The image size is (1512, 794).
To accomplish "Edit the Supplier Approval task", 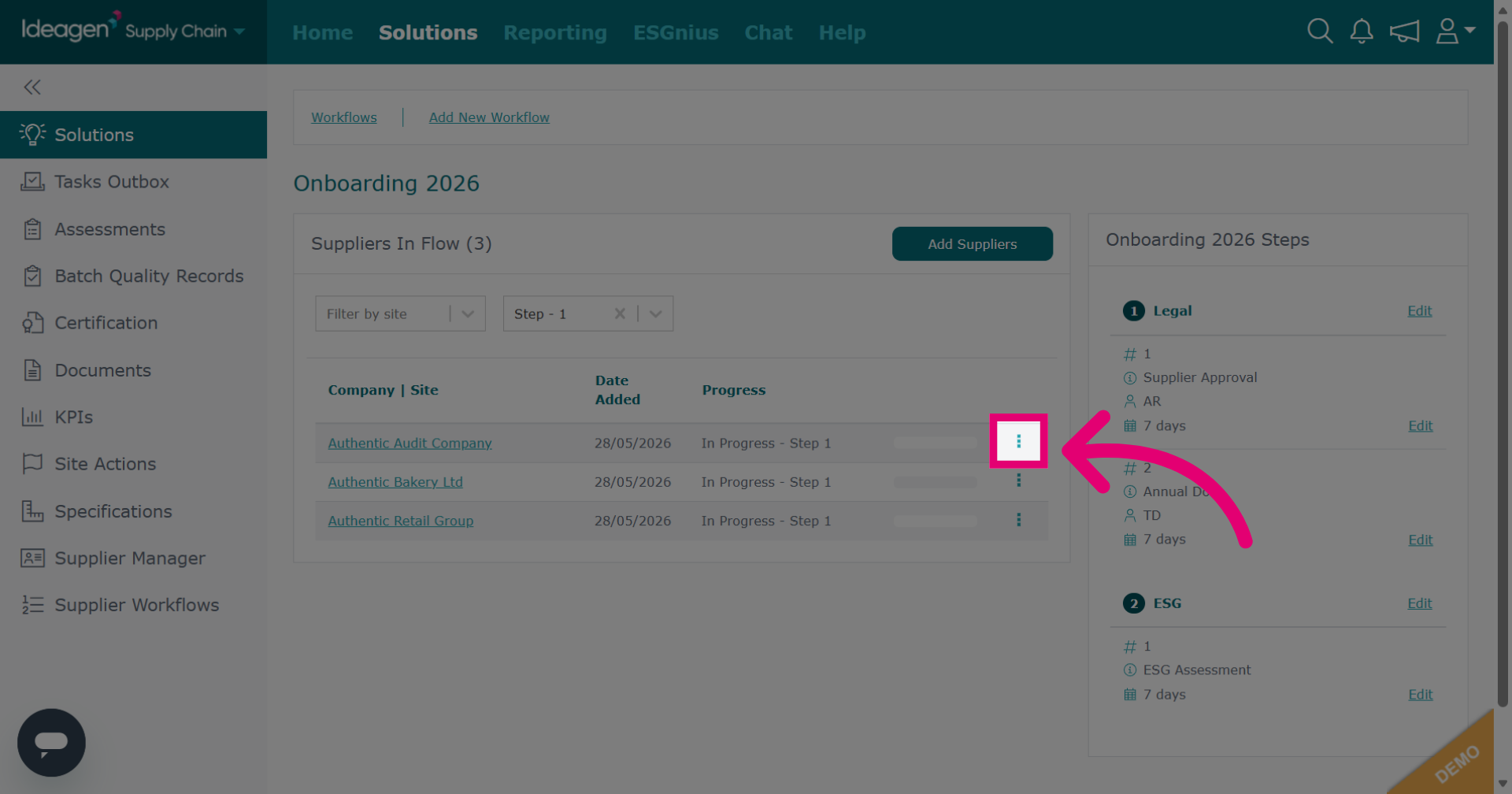I will [1420, 426].
